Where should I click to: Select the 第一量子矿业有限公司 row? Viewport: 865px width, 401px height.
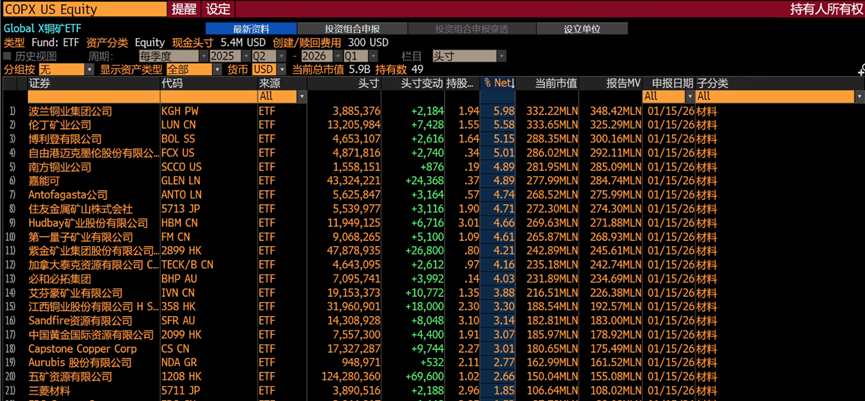tap(433, 237)
